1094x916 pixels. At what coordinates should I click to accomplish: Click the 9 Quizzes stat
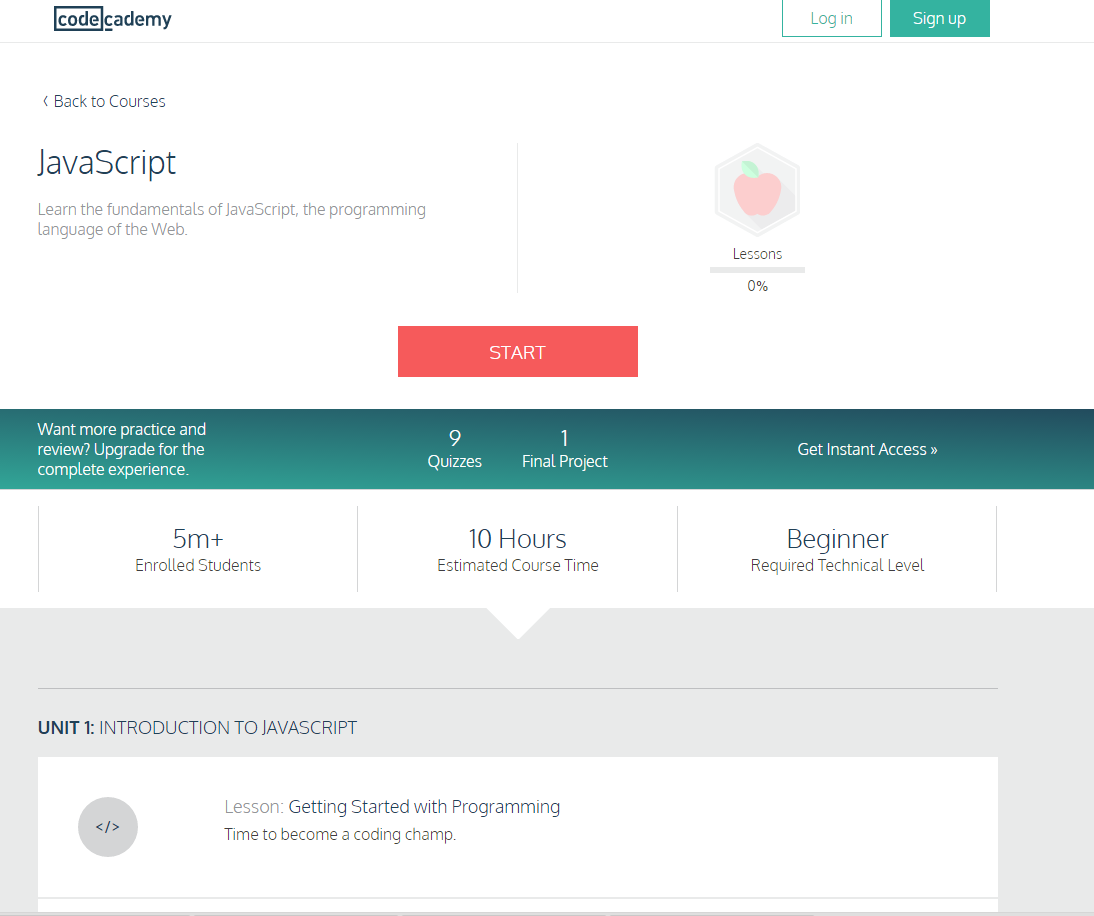point(455,449)
